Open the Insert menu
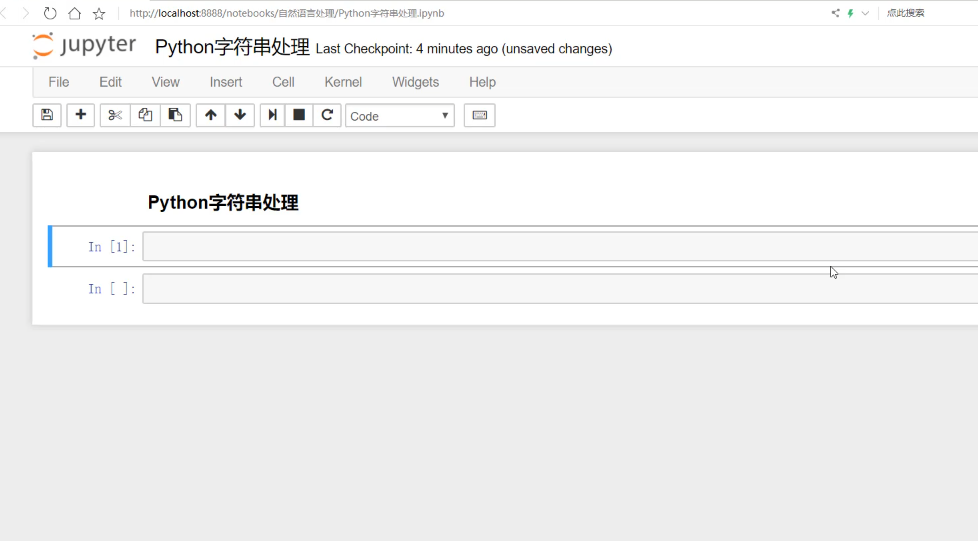978x541 pixels. [x=226, y=82]
